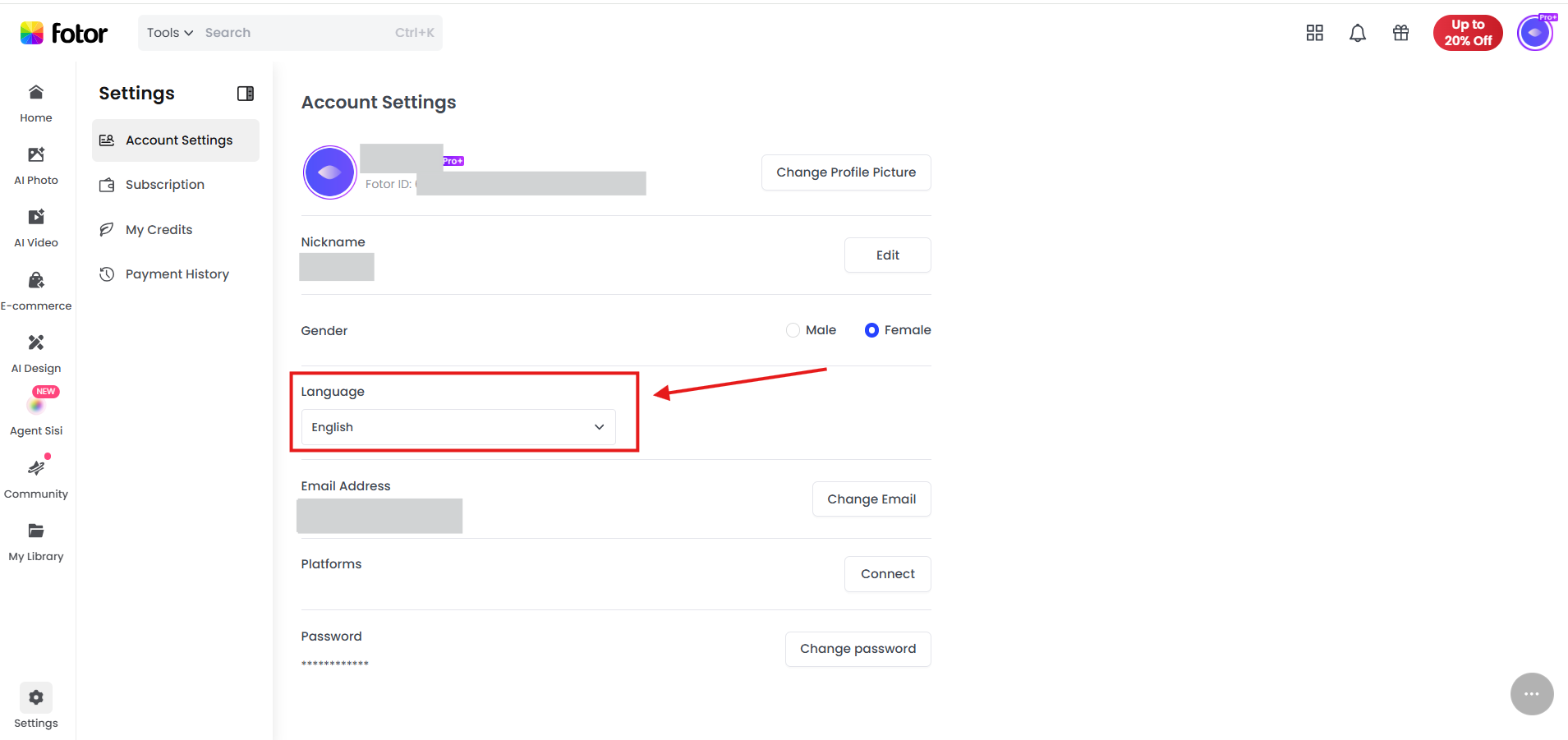The width and height of the screenshot is (1568, 740).
Task: Click the Change Profile Picture button
Action: pos(846,172)
